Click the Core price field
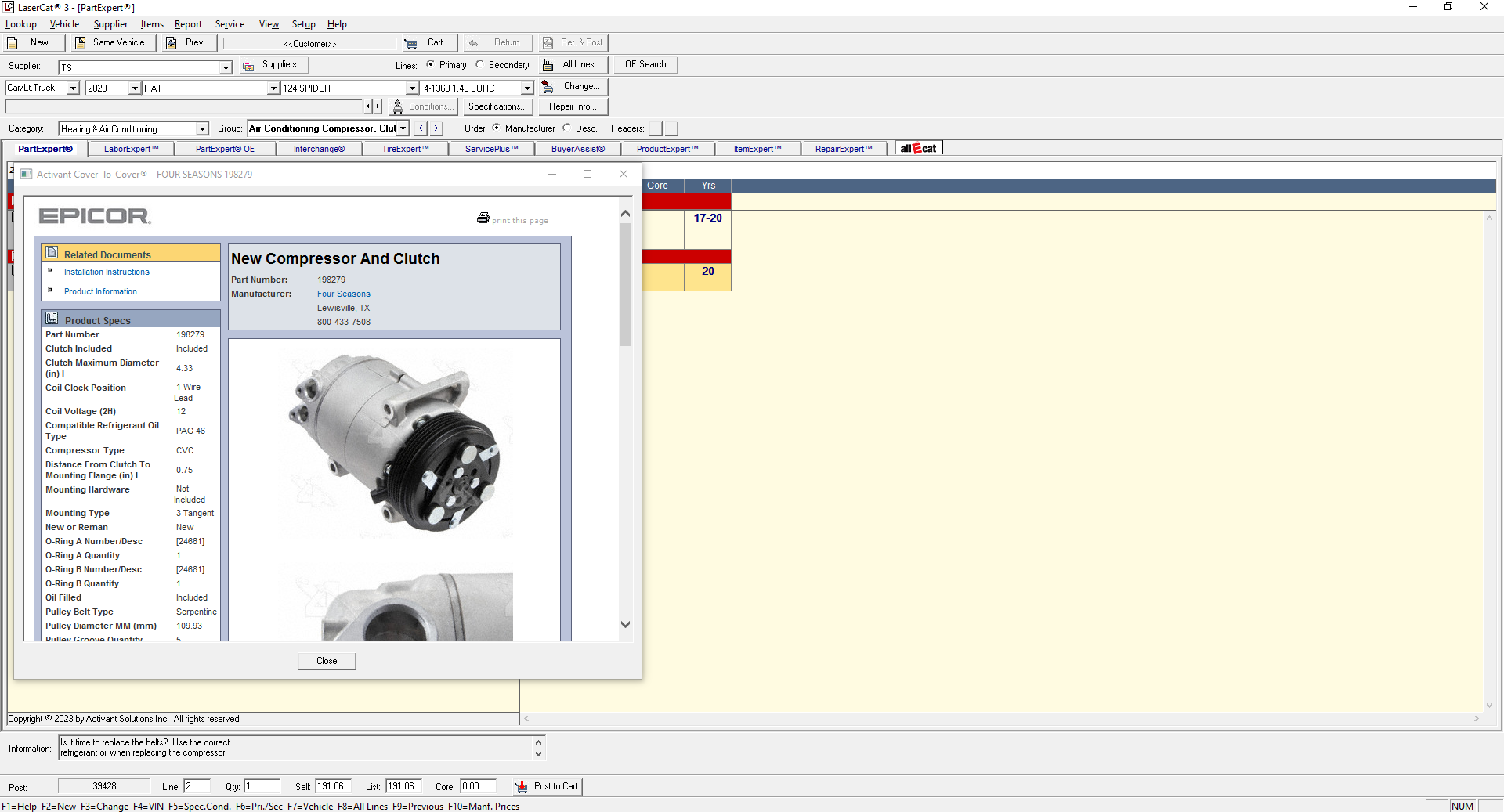 478,786
